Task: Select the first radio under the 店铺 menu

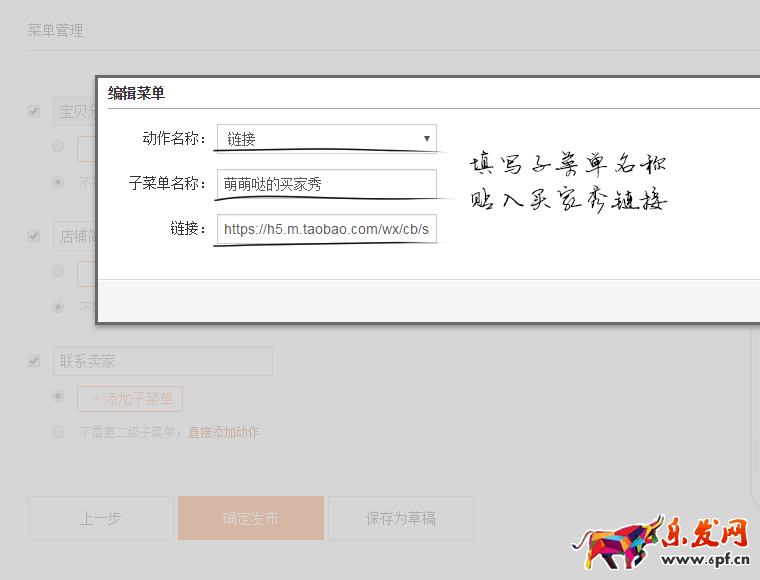Action: tap(58, 272)
